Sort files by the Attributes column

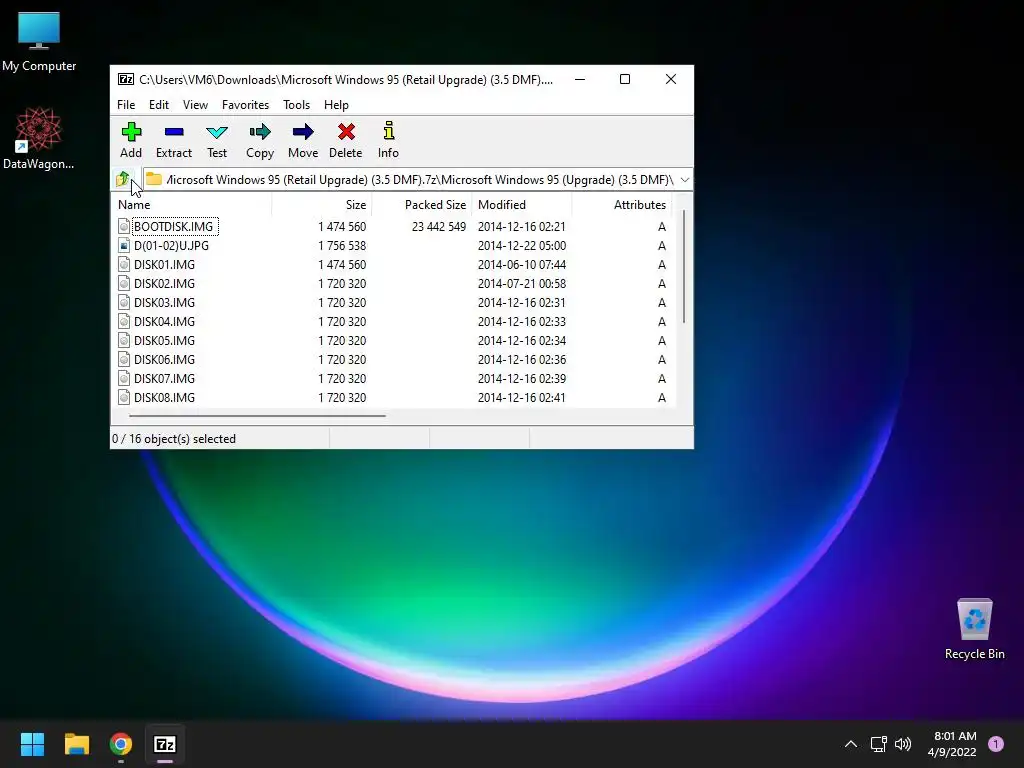coord(621,204)
